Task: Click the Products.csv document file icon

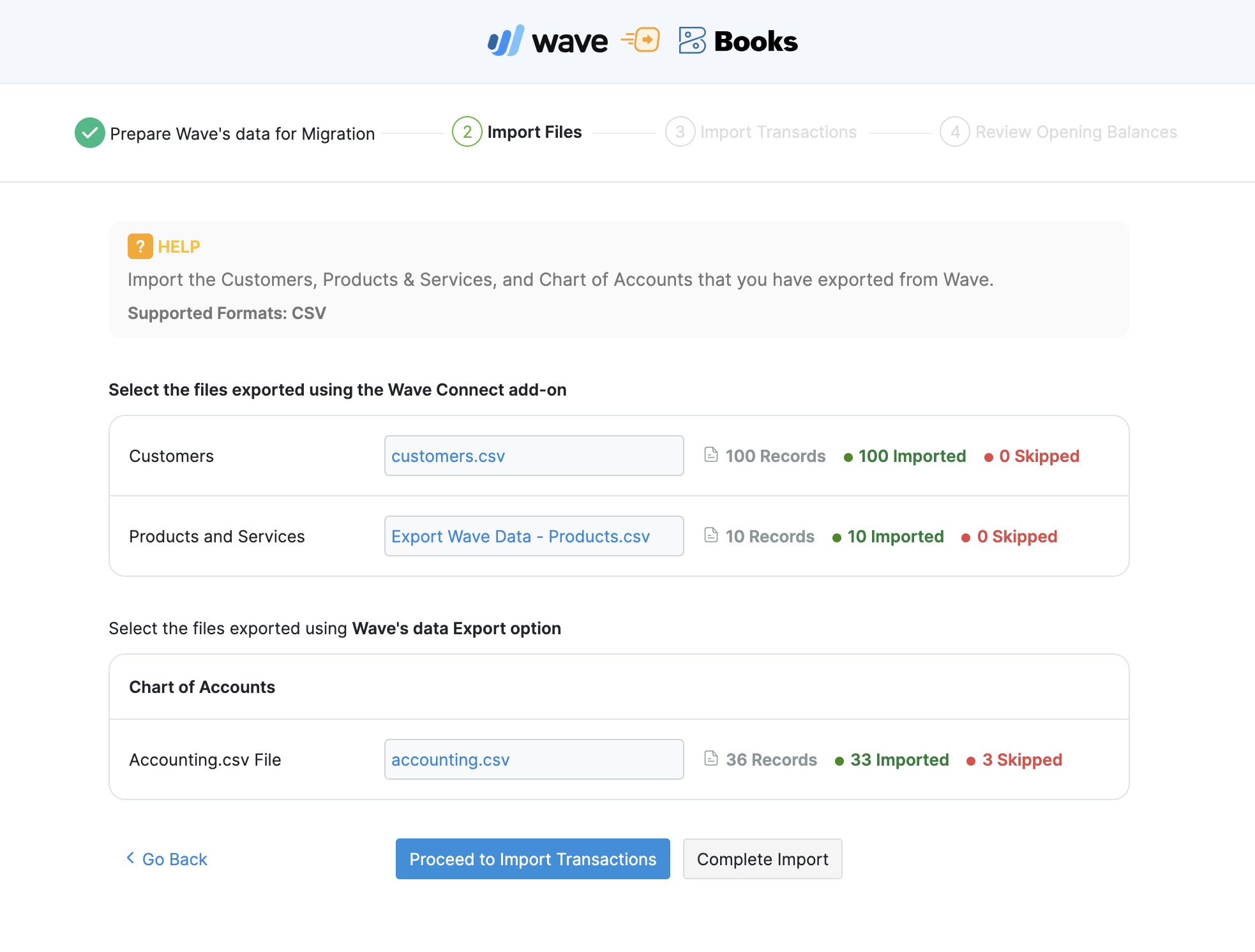Action: click(711, 535)
